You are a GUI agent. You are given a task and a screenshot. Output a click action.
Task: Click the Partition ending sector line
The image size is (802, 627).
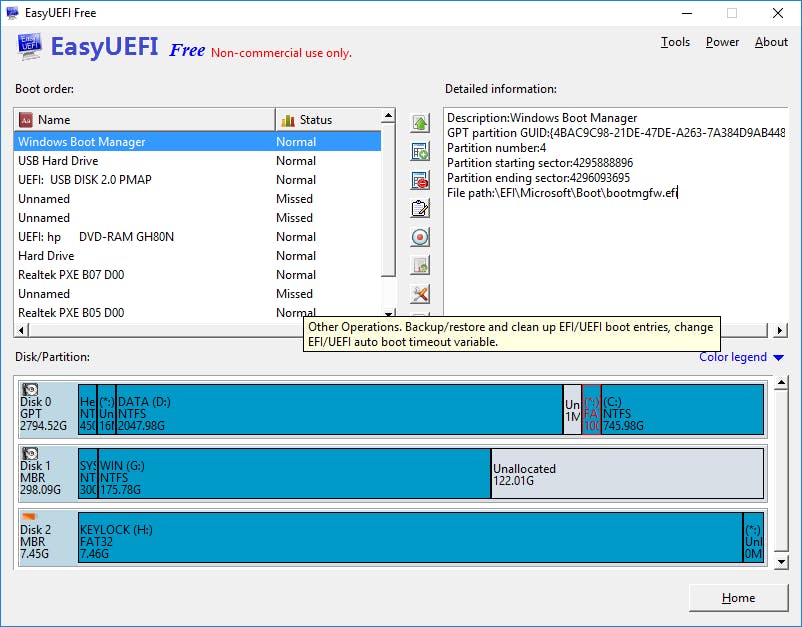tap(539, 177)
